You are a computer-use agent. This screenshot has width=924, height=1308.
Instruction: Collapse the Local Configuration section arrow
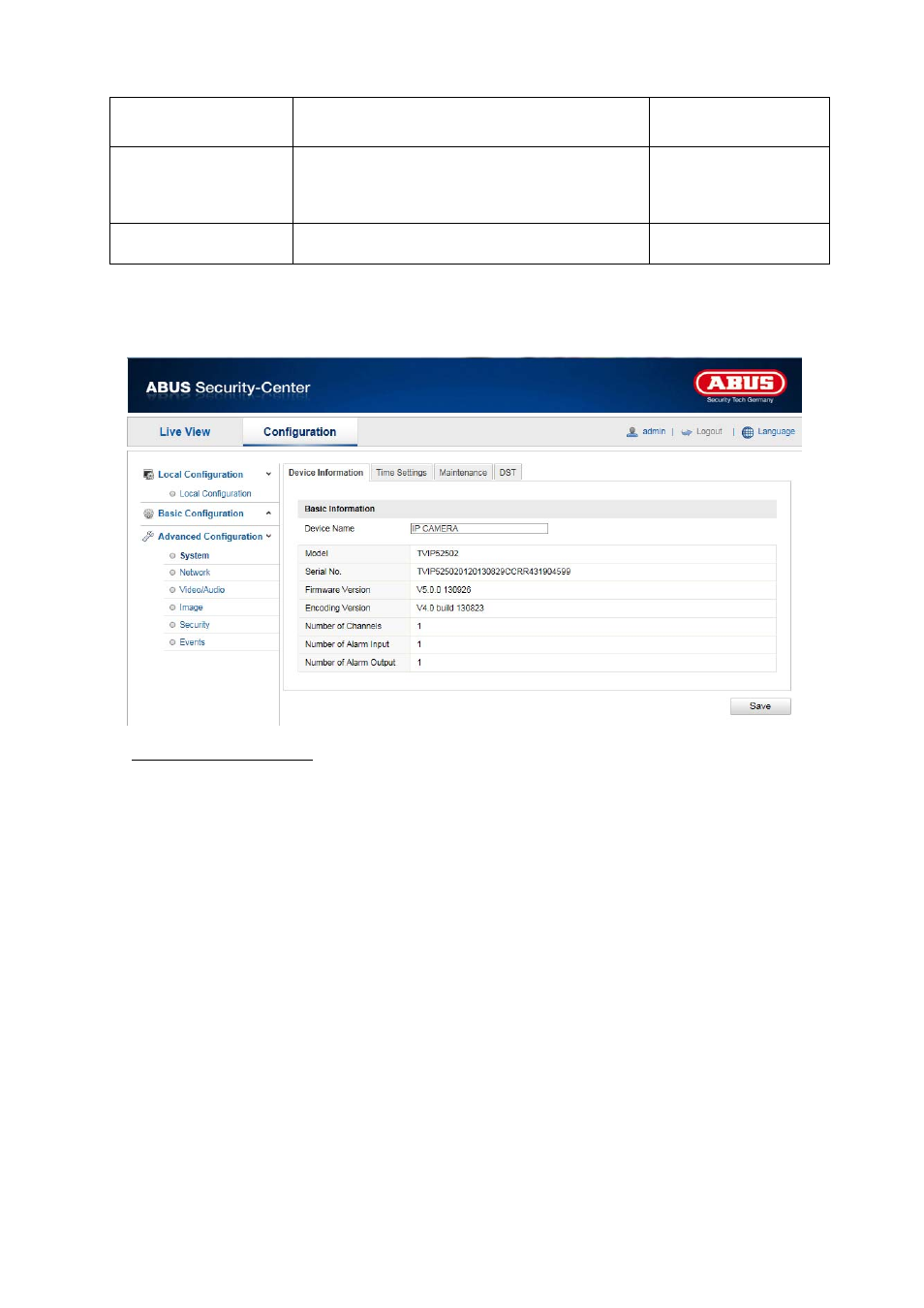point(268,475)
